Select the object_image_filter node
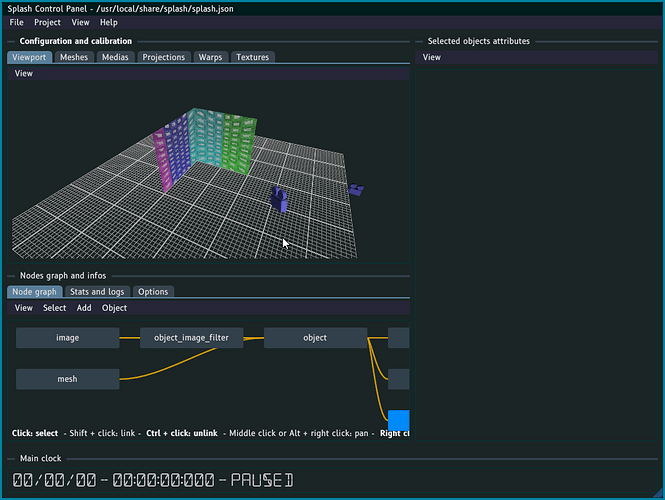The image size is (665, 500). pos(191,338)
